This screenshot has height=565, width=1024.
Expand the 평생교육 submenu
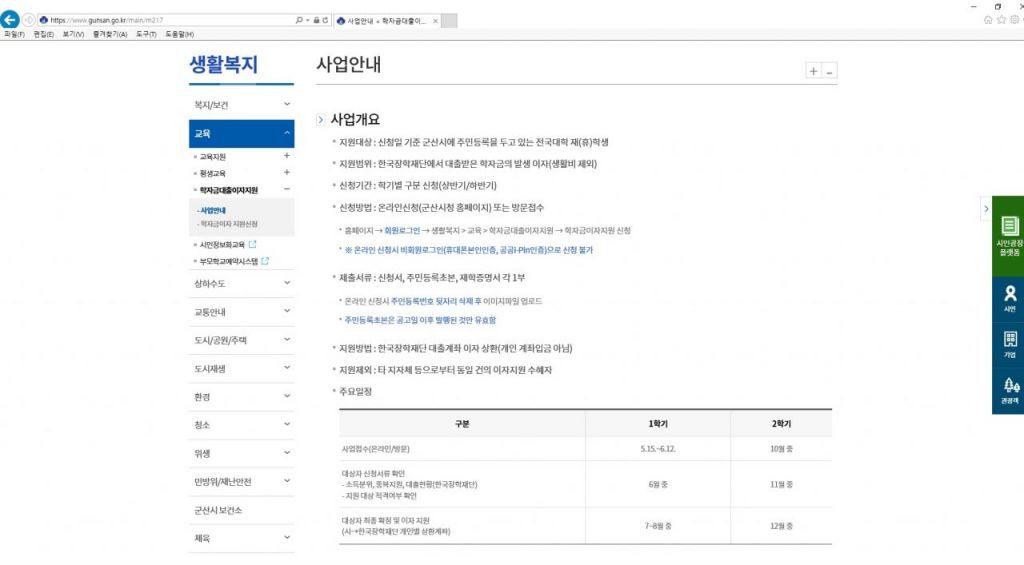pyautogui.click(x=287, y=173)
